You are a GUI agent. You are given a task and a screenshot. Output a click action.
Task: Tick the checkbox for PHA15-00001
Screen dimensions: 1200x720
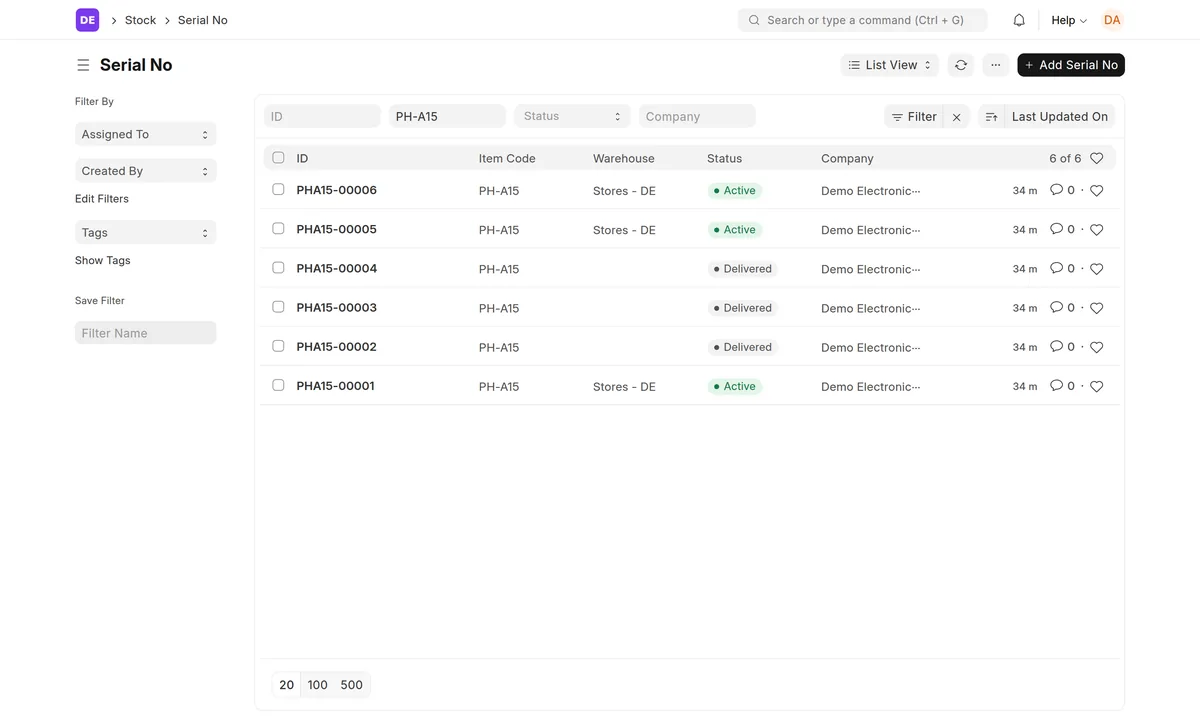[278, 385]
